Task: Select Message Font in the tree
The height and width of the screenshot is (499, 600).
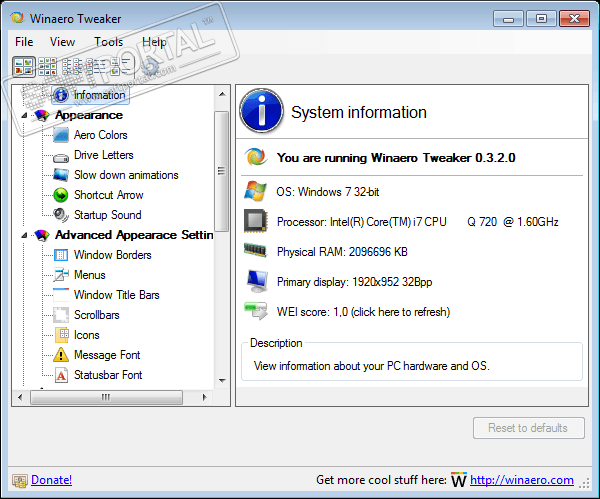Action: point(107,355)
